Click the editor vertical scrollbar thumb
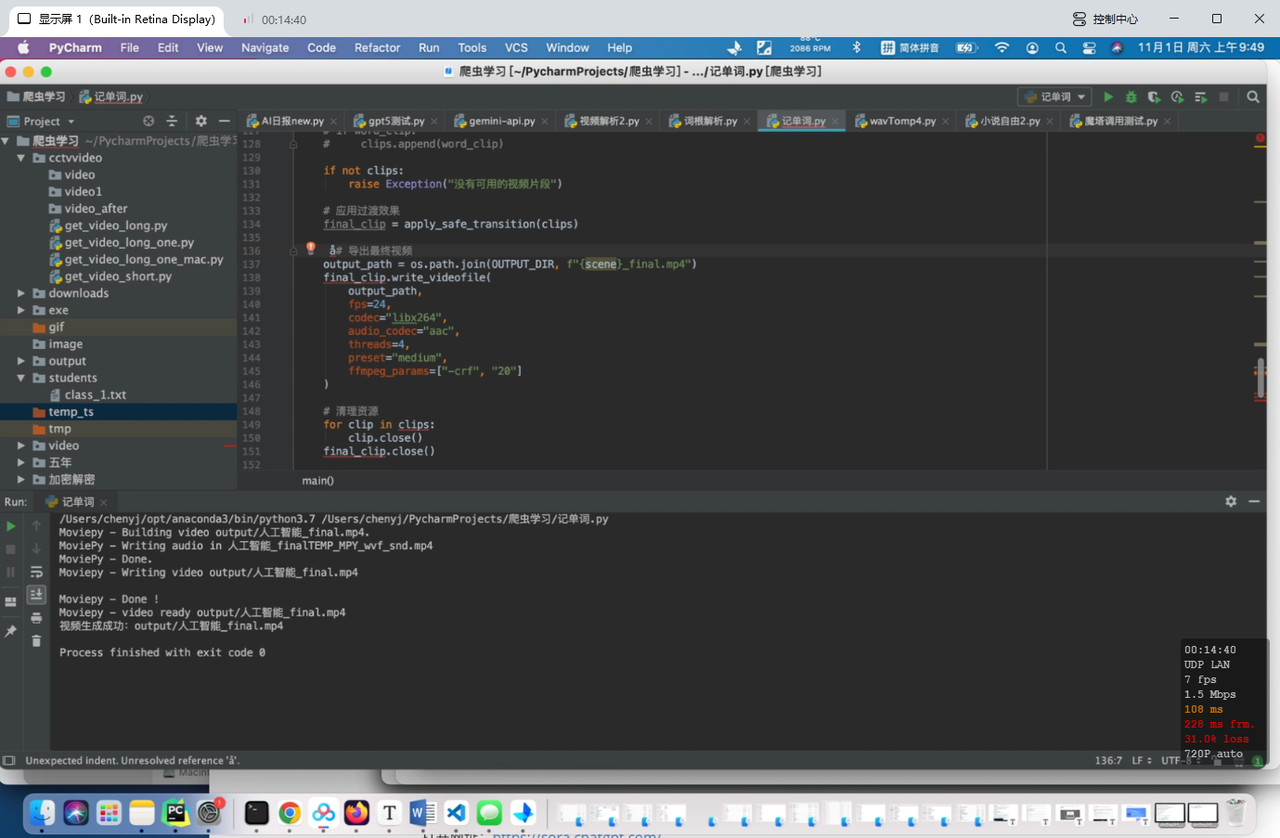This screenshot has height=838, width=1280. (1261, 380)
